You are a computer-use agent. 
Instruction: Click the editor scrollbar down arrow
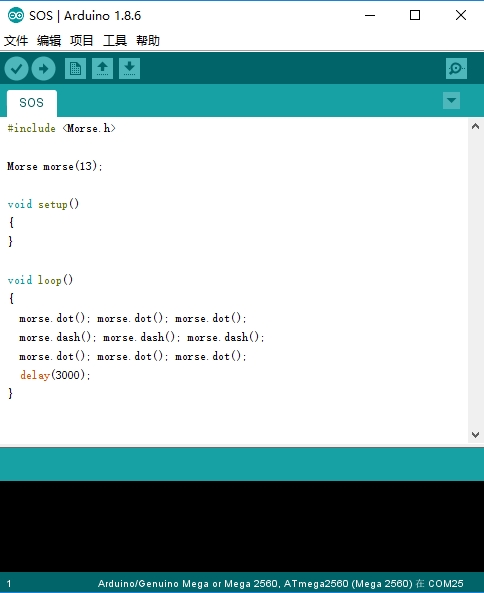click(x=476, y=435)
